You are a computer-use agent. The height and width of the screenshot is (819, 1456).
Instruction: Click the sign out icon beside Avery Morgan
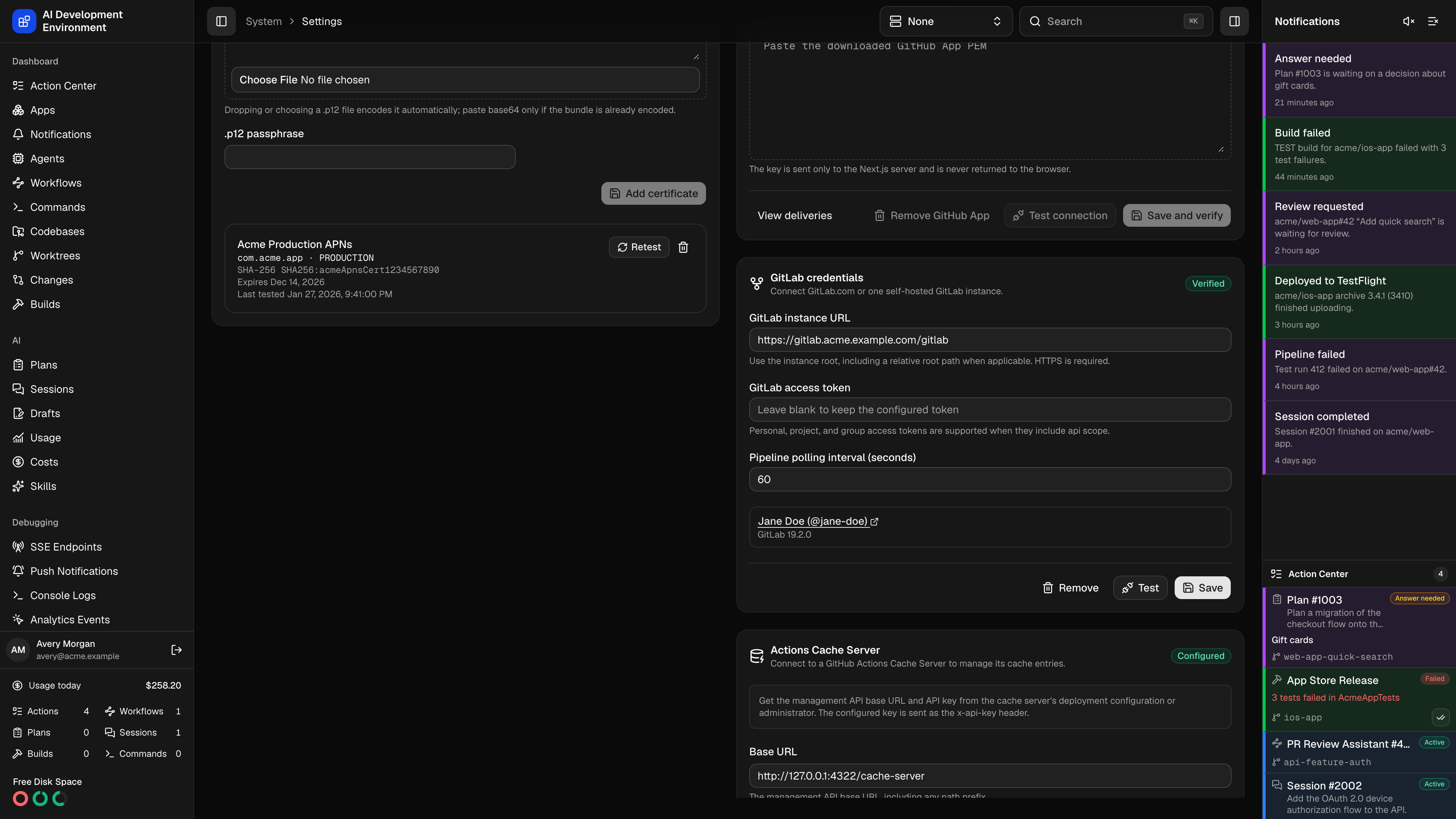tap(176, 650)
